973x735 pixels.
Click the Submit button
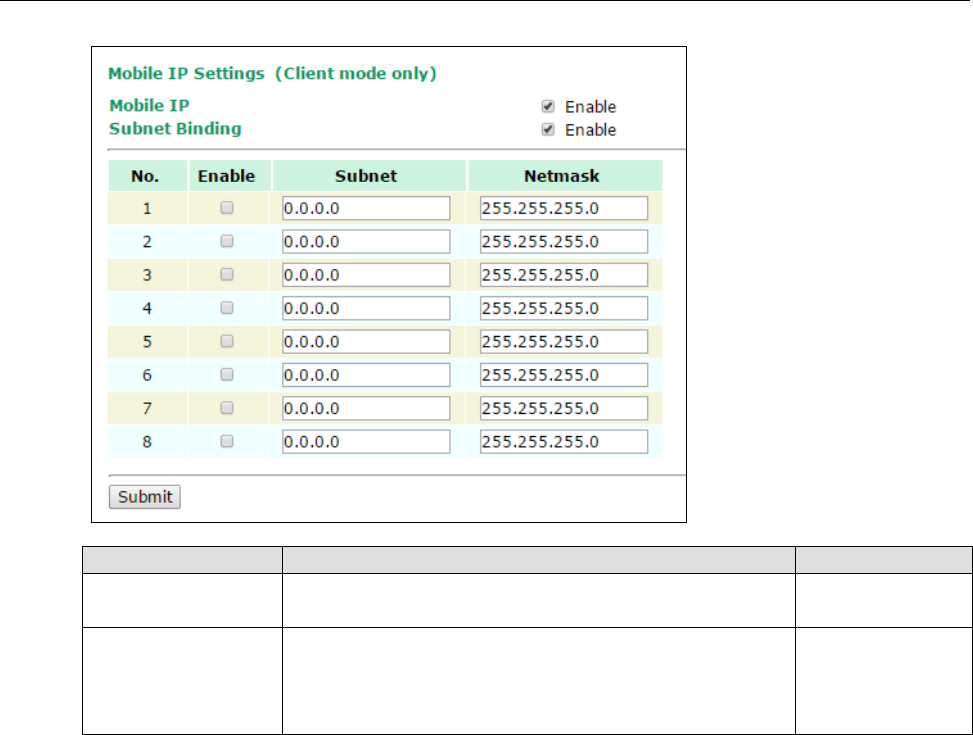click(145, 497)
